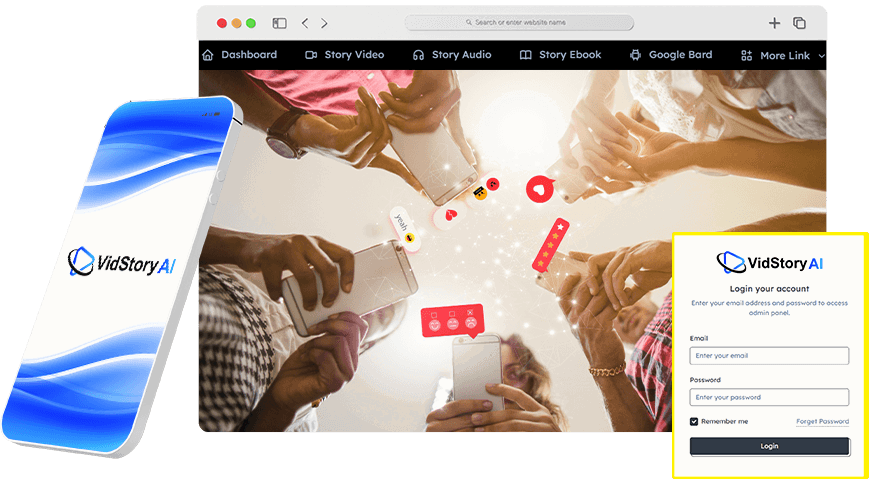The width and height of the screenshot is (879, 489).
Task: Focus the Enter your email field
Action: click(769, 356)
